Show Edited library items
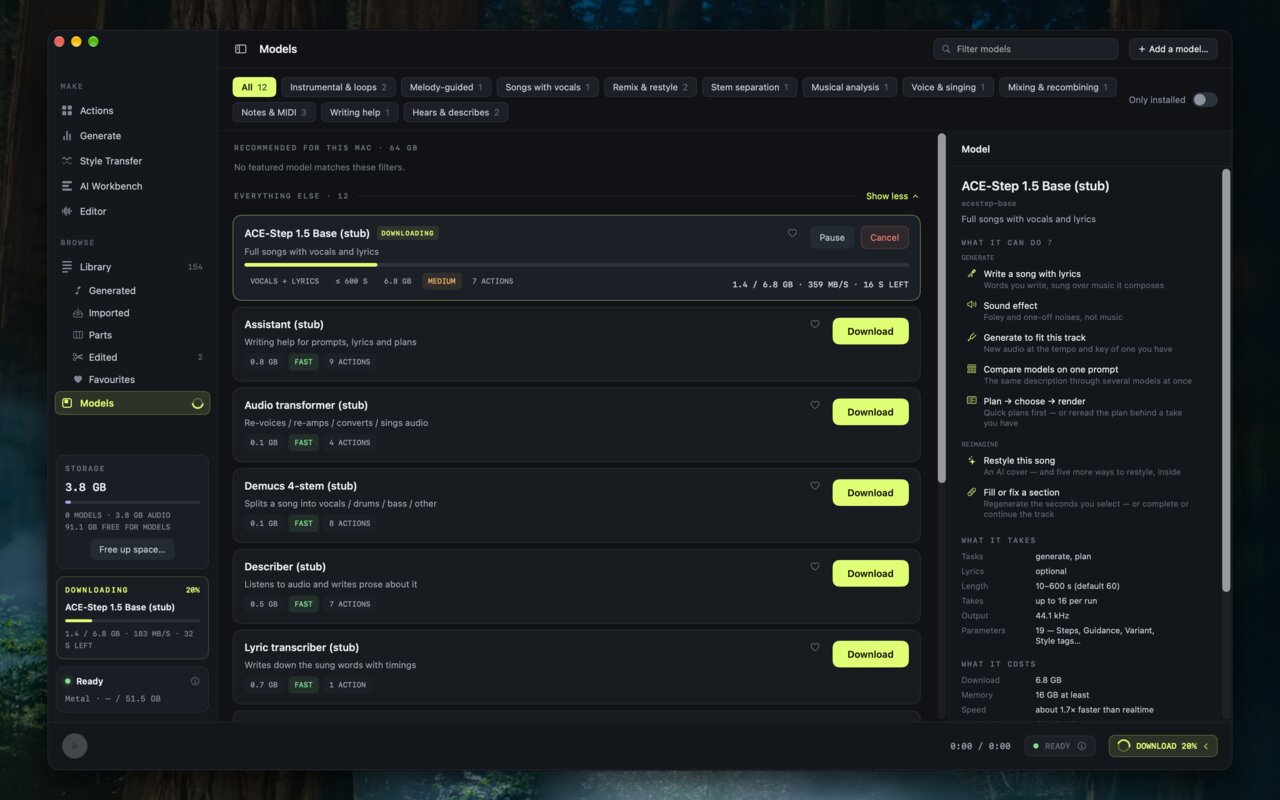The height and width of the screenshot is (800, 1280). tap(132, 357)
